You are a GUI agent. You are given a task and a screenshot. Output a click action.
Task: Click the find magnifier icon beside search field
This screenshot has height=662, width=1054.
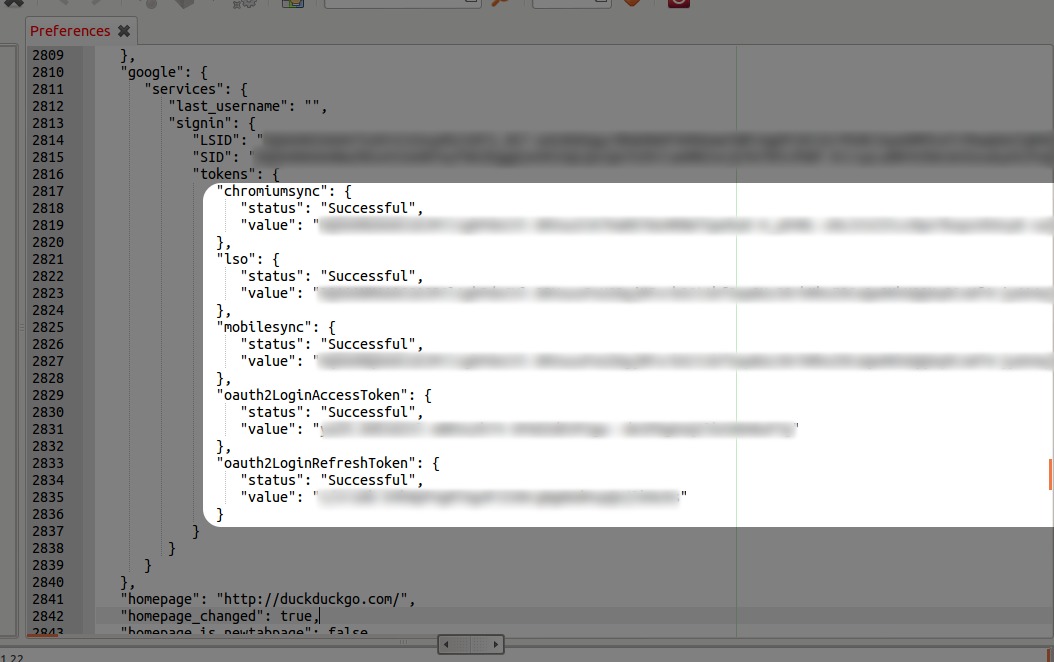[x=501, y=3]
